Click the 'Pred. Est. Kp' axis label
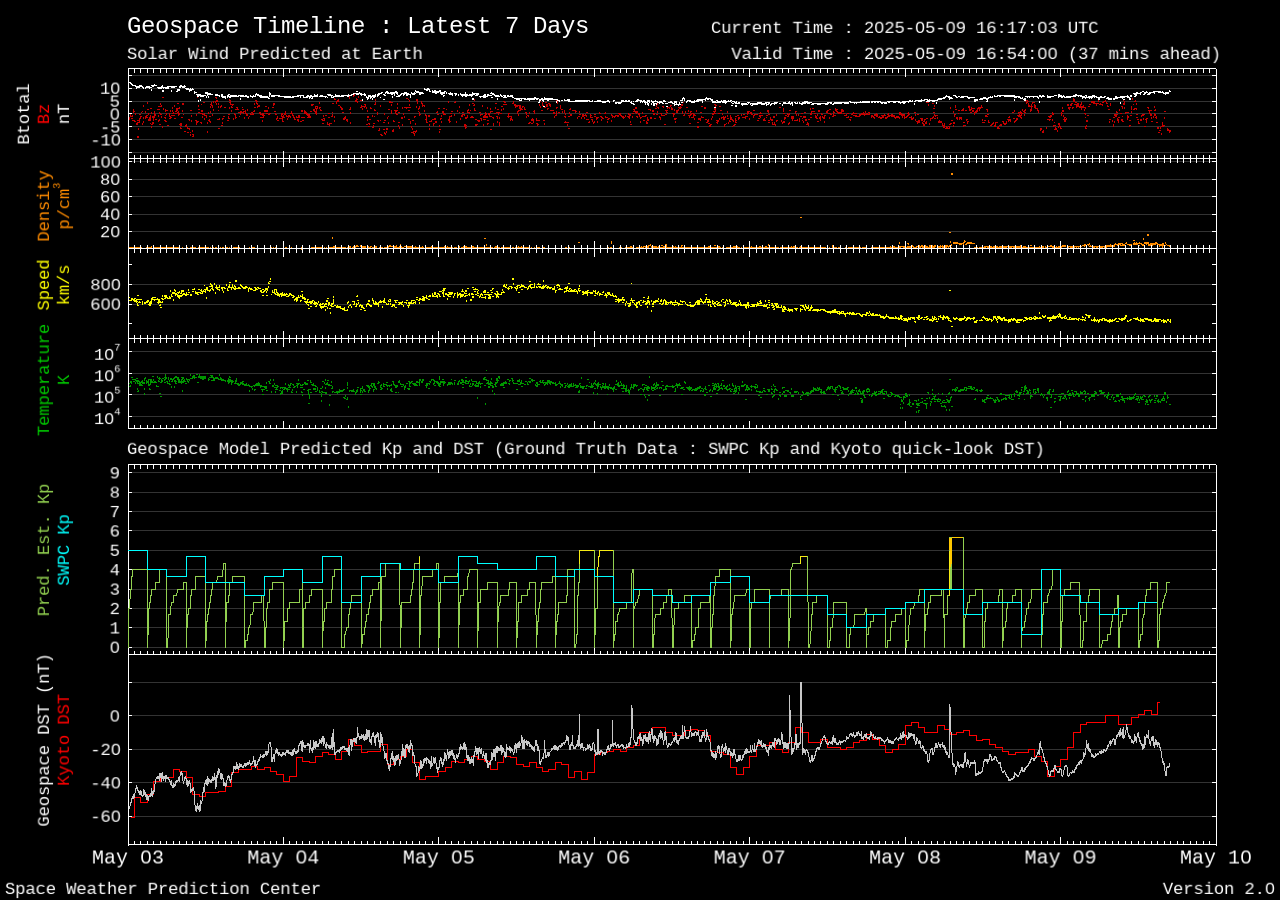1280x900 pixels. point(44,550)
